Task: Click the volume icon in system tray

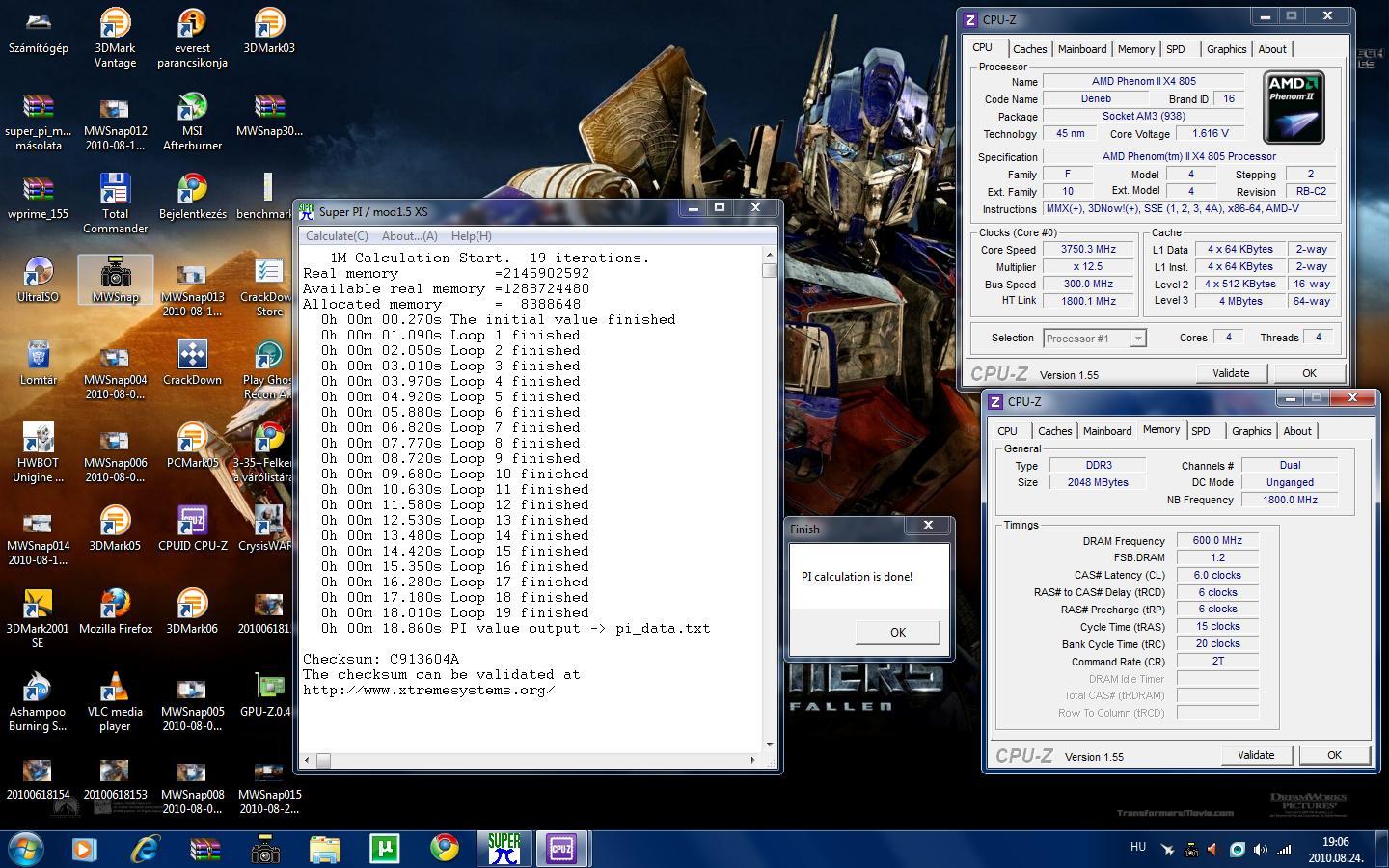Action: click(x=1260, y=850)
